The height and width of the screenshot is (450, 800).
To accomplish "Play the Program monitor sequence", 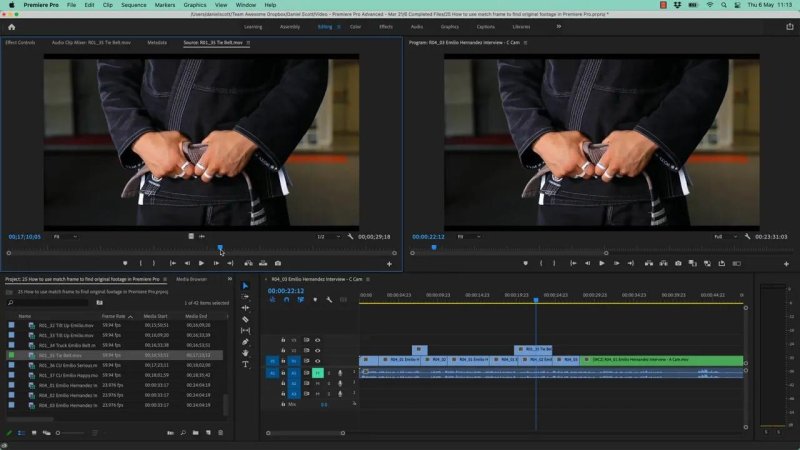I will point(602,263).
